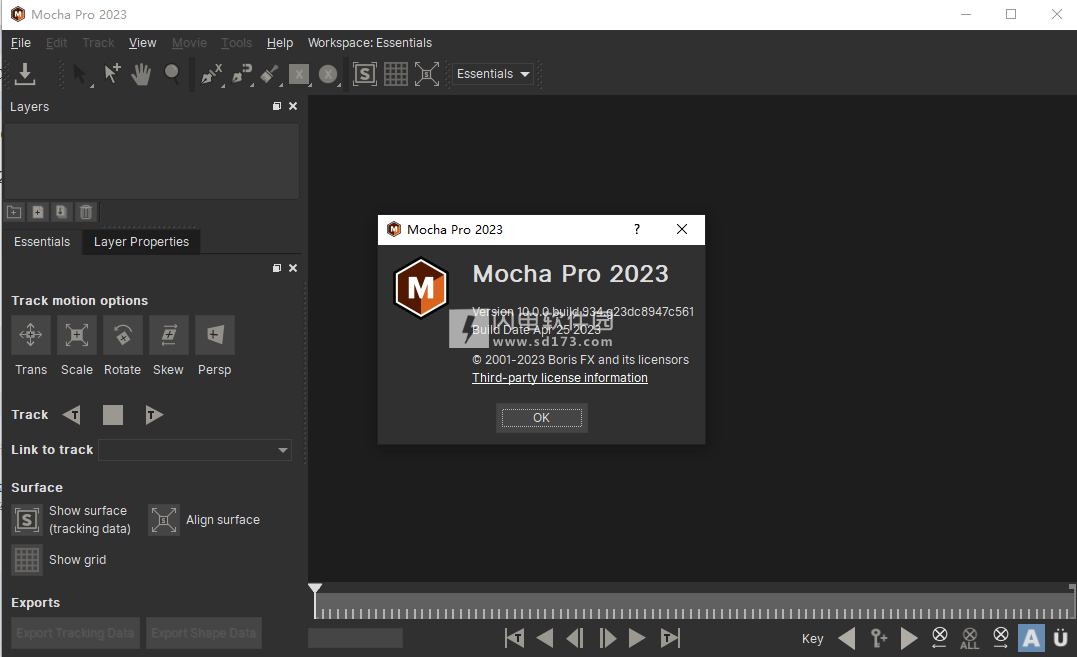Open Third-party license information link
The image size is (1077, 657).
[560, 378]
